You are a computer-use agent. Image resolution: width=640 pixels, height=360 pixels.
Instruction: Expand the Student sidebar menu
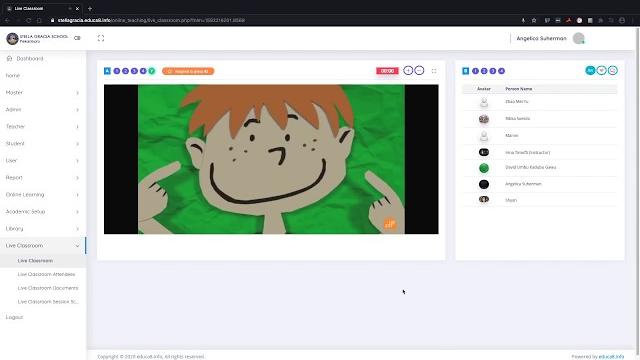[43, 144]
